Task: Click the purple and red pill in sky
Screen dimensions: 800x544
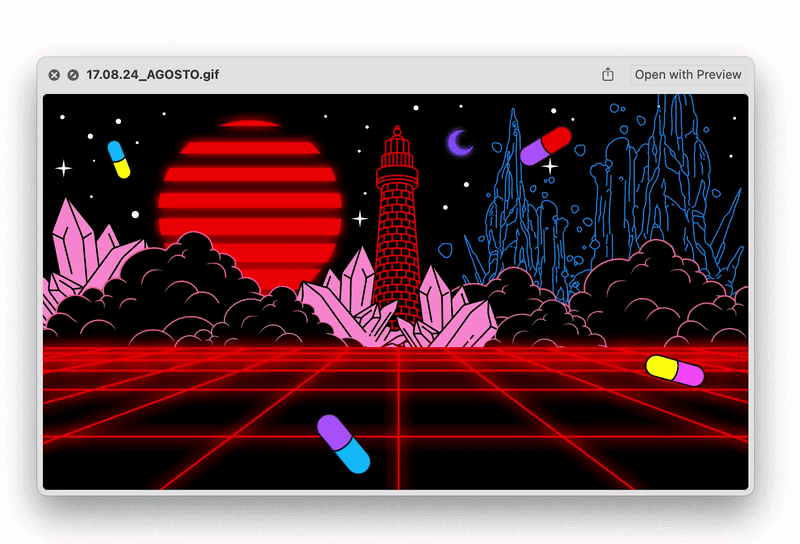Action: click(x=545, y=145)
